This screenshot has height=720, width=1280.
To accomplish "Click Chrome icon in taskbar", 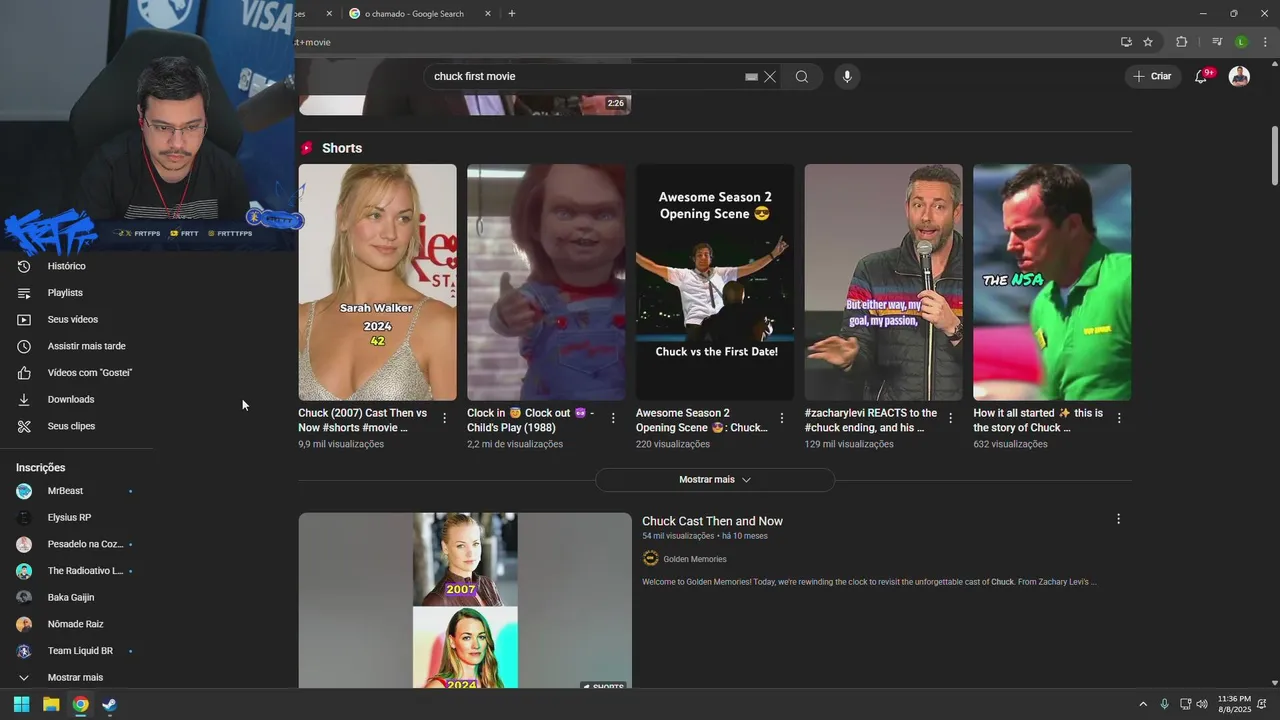I will pyautogui.click(x=80, y=704).
